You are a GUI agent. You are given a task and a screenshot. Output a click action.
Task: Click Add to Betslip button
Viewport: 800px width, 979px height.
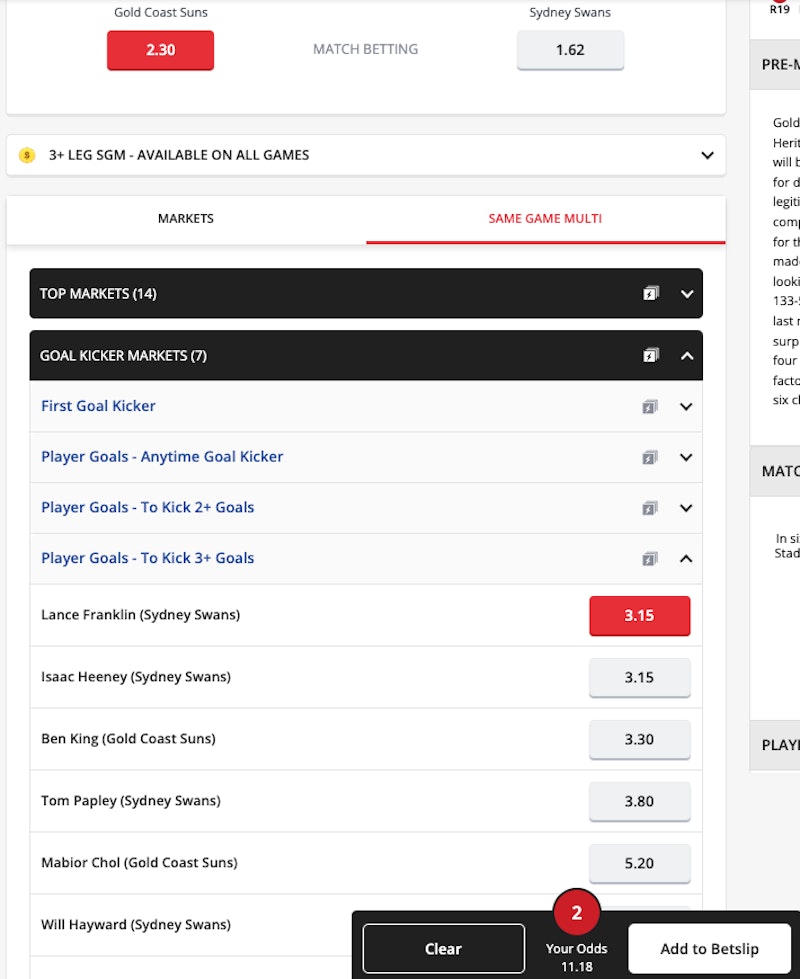[x=709, y=949]
